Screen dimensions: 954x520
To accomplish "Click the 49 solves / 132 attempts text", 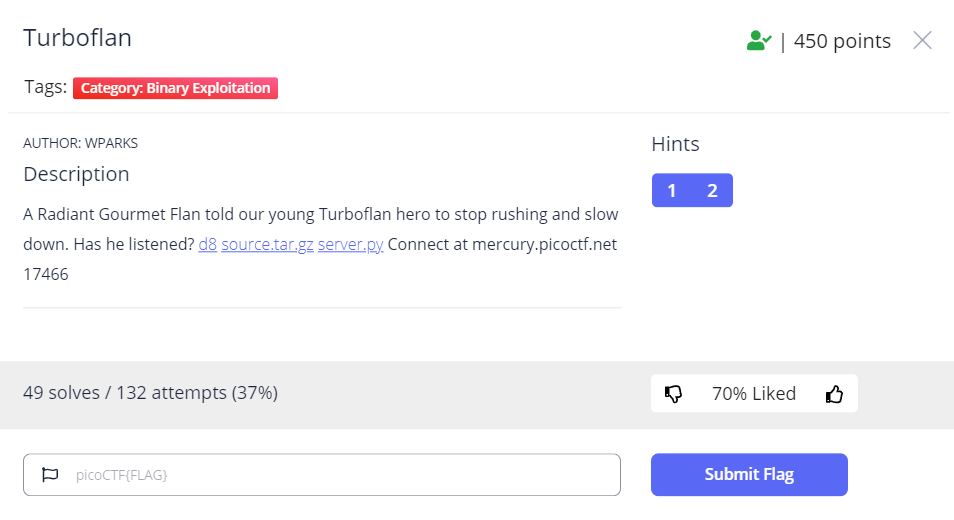I will 150,393.
